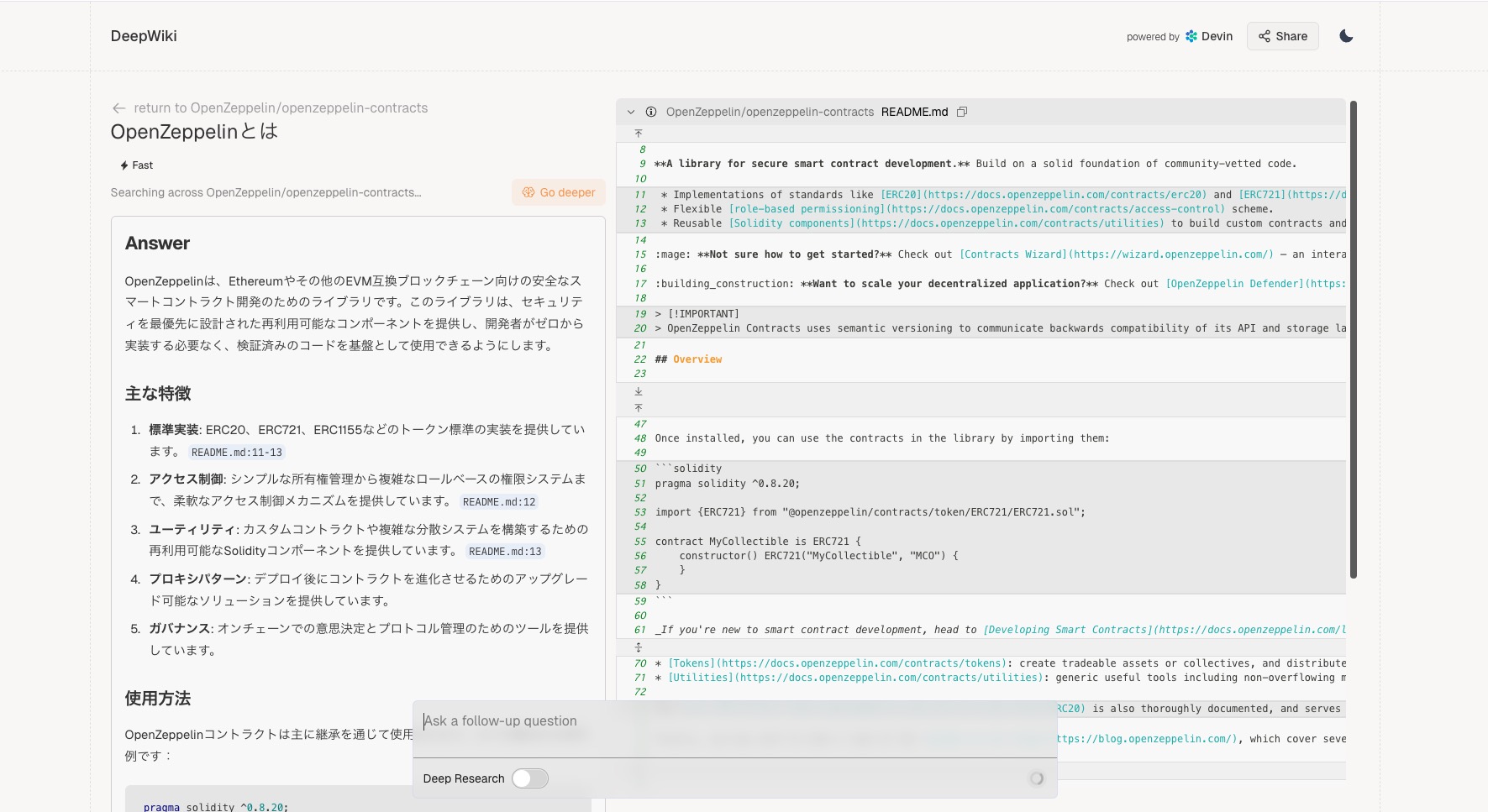Click the Solidity components link
1488x812 pixels.
coord(947,223)
